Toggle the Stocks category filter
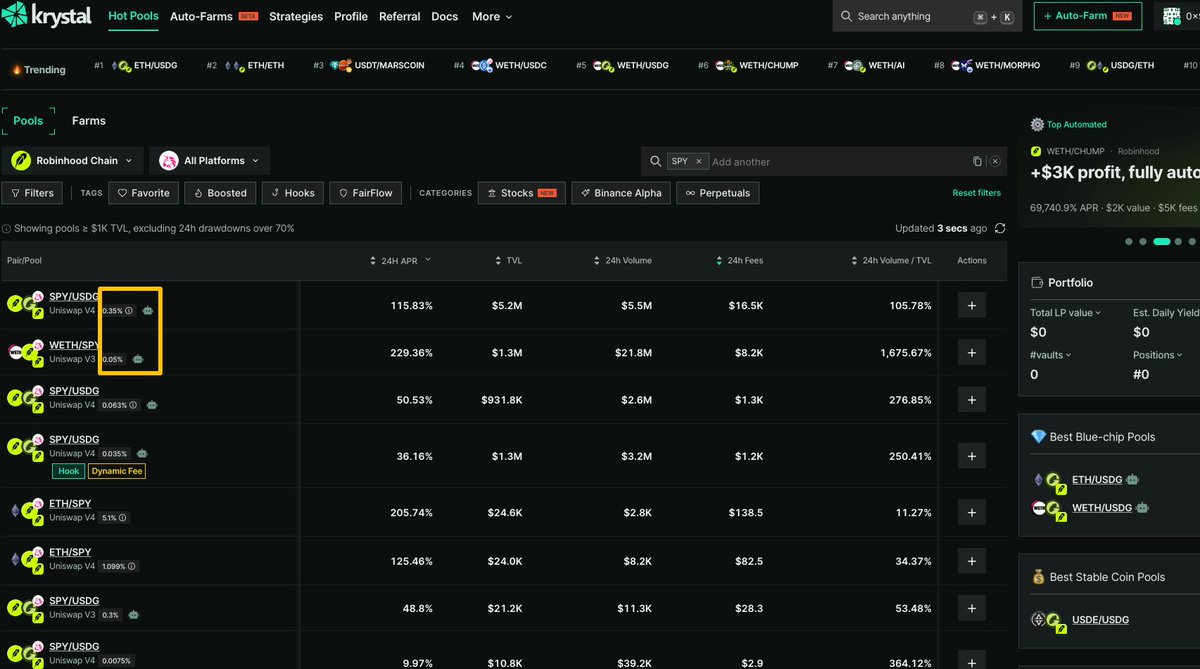 (x=522, y=193)
